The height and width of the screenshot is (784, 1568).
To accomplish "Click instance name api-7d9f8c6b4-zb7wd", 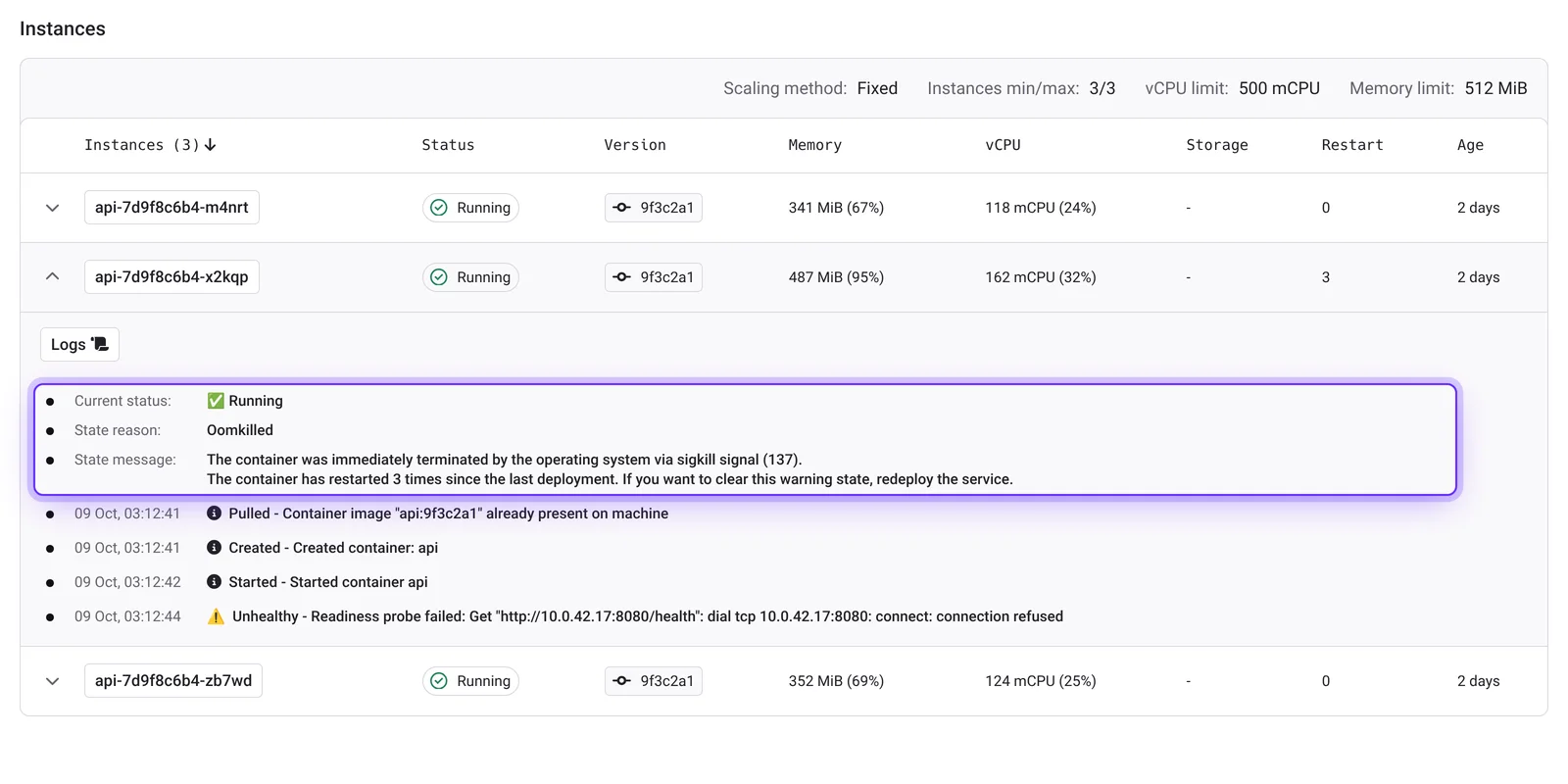I will tap(173, 681).
